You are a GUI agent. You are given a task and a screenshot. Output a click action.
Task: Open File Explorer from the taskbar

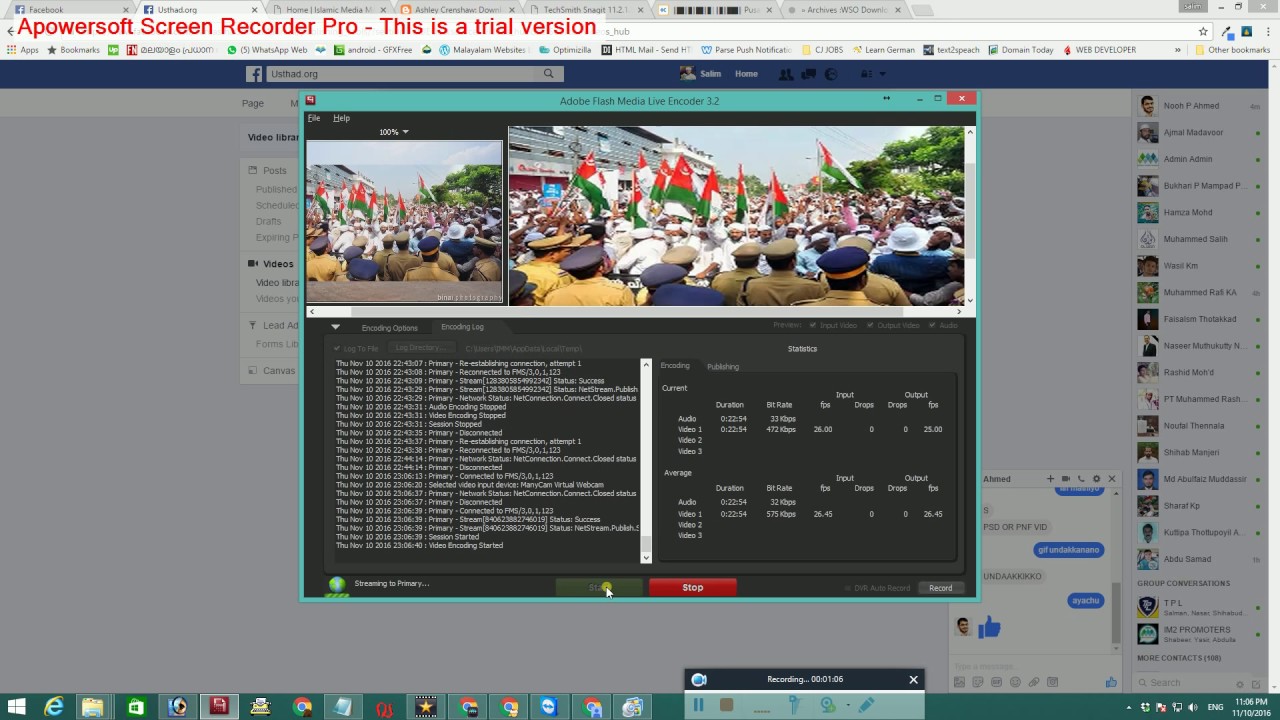93,707
